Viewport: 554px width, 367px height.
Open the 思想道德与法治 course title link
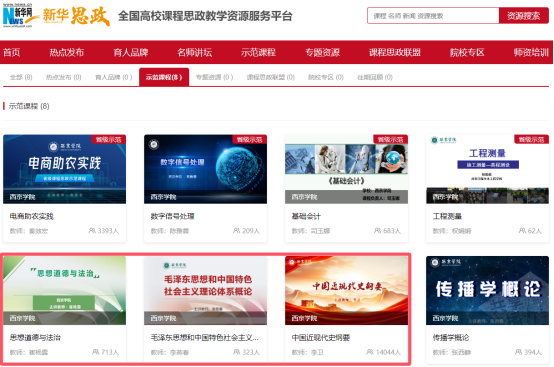click(x=35, y=338)
